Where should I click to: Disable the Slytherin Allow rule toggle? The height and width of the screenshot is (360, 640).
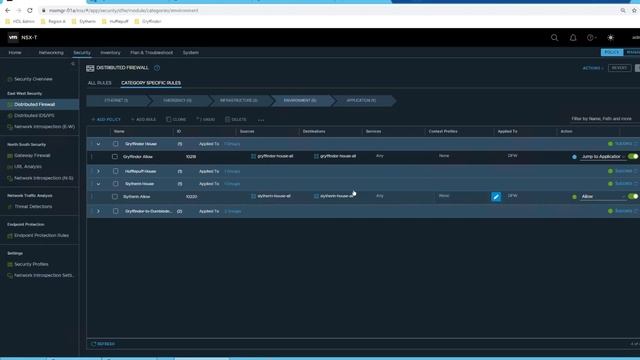coord(633,196)
